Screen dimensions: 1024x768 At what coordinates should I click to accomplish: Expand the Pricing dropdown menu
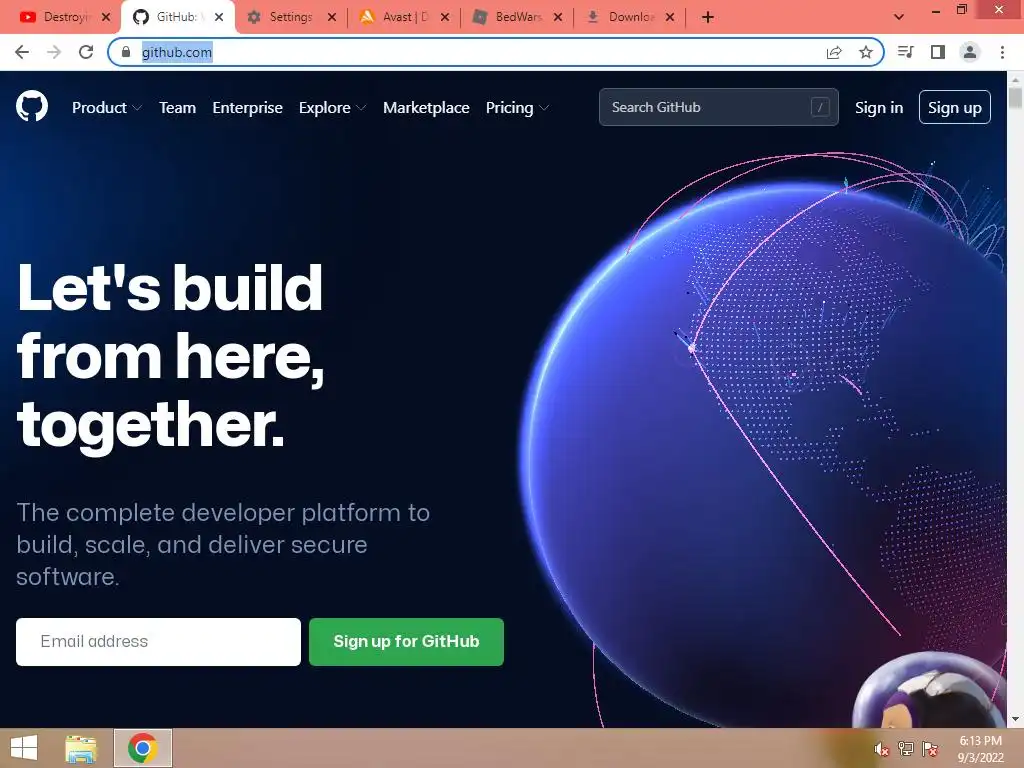tap(517, 108)
